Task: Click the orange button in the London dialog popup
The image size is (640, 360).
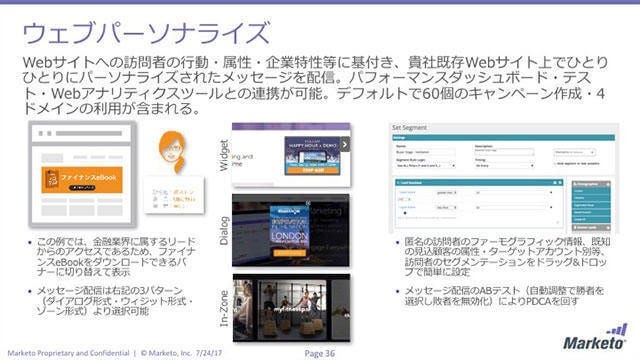Action: pos(289,253)
